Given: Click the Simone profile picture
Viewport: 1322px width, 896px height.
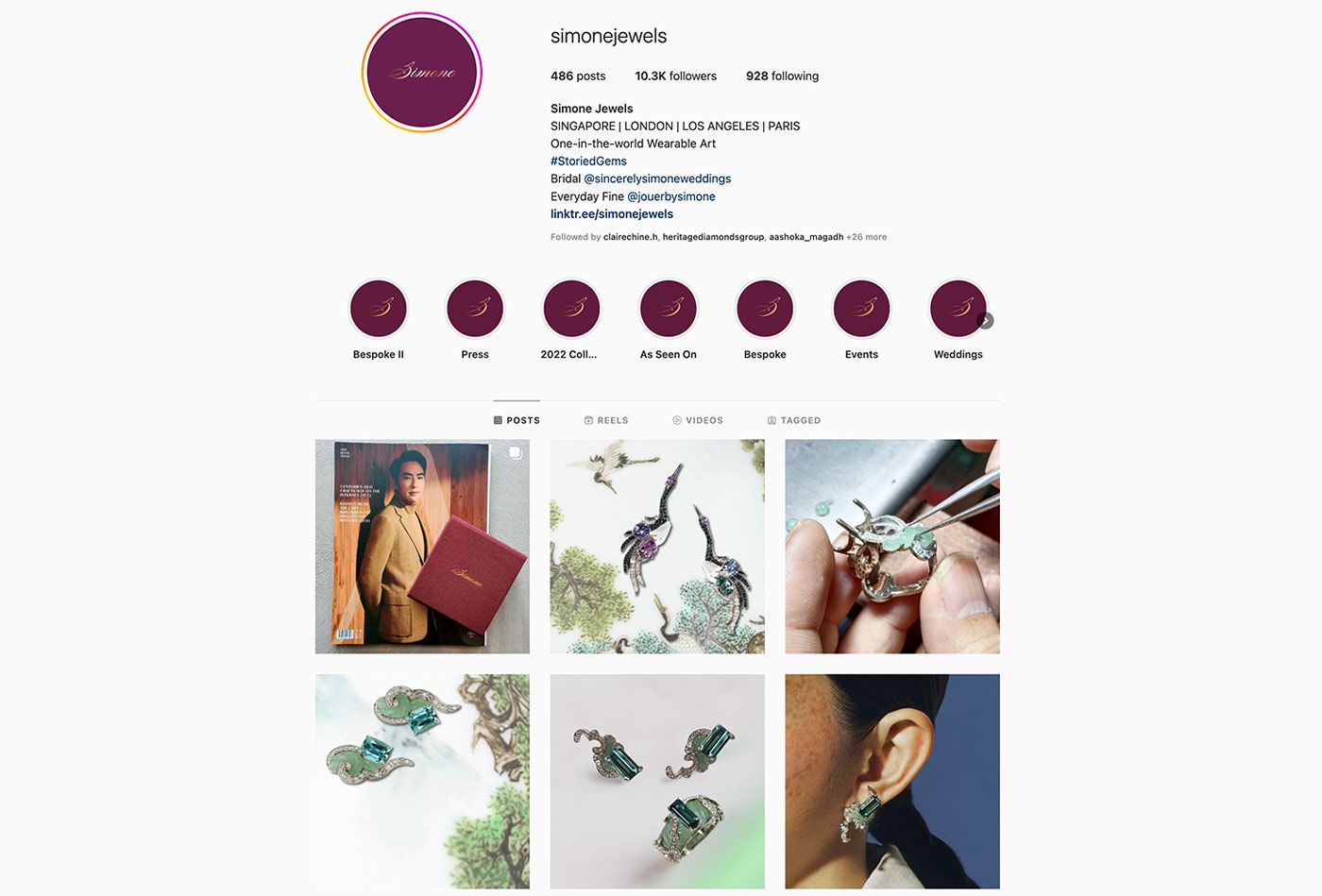Looking at the screenshot, I should tap(422, 72).
